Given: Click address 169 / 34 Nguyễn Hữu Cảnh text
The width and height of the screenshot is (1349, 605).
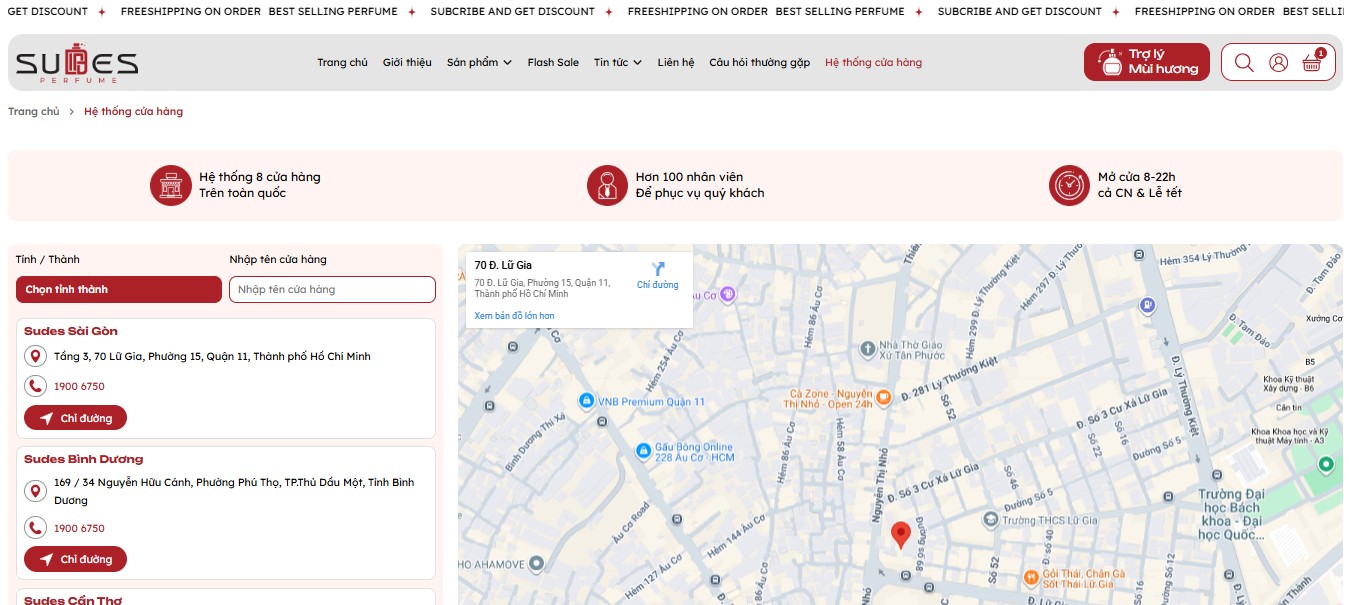Looking at the screenshot, I should pyautogui.click(x=234, y=491).
